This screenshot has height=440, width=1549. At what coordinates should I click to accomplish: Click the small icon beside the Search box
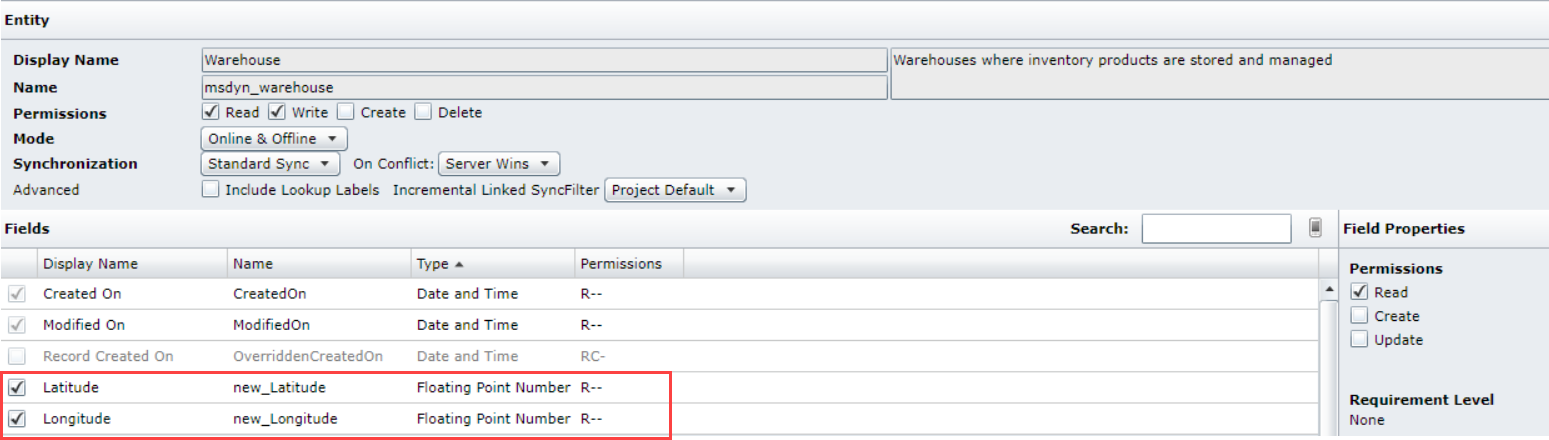pos(1315,228)
